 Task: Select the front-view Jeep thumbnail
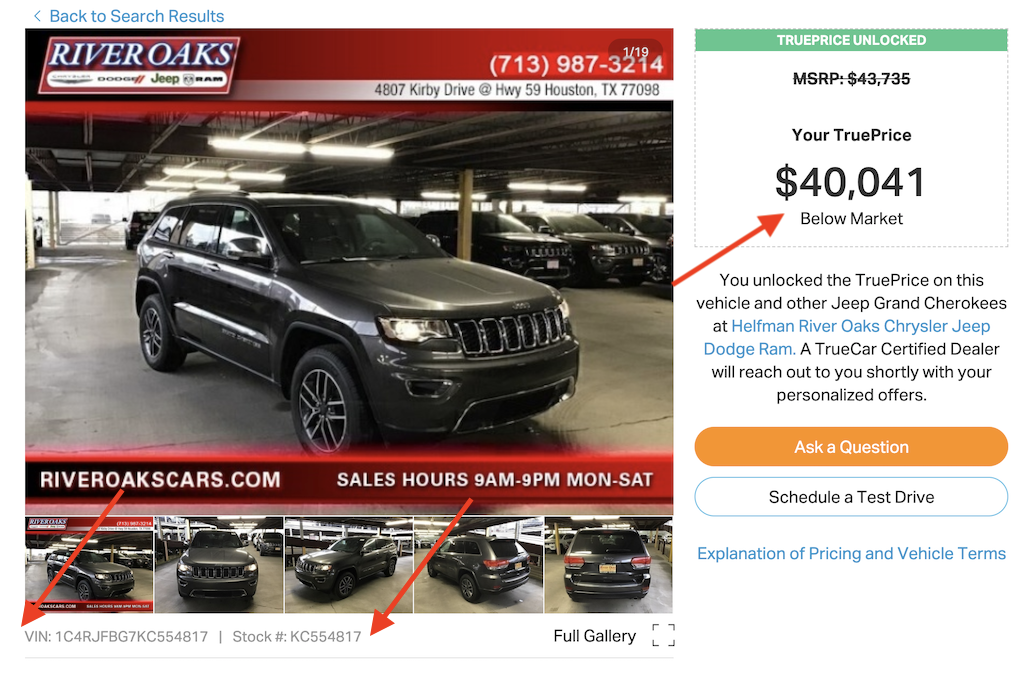219,565
